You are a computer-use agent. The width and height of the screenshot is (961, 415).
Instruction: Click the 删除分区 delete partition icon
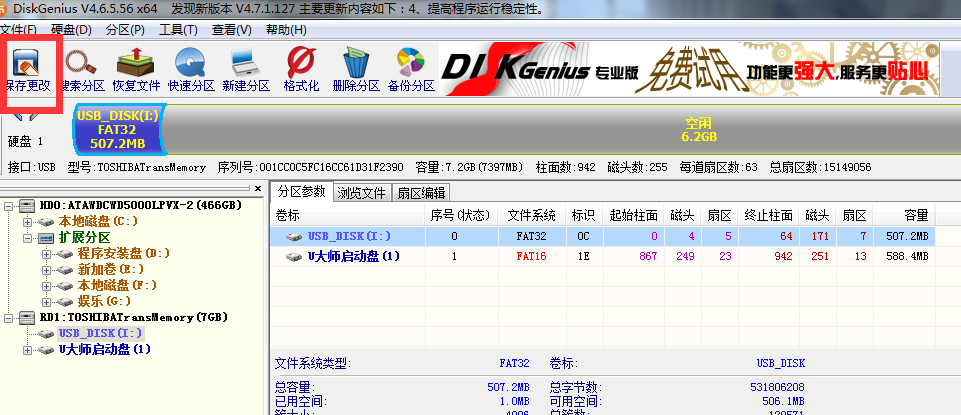pos(355,70)
